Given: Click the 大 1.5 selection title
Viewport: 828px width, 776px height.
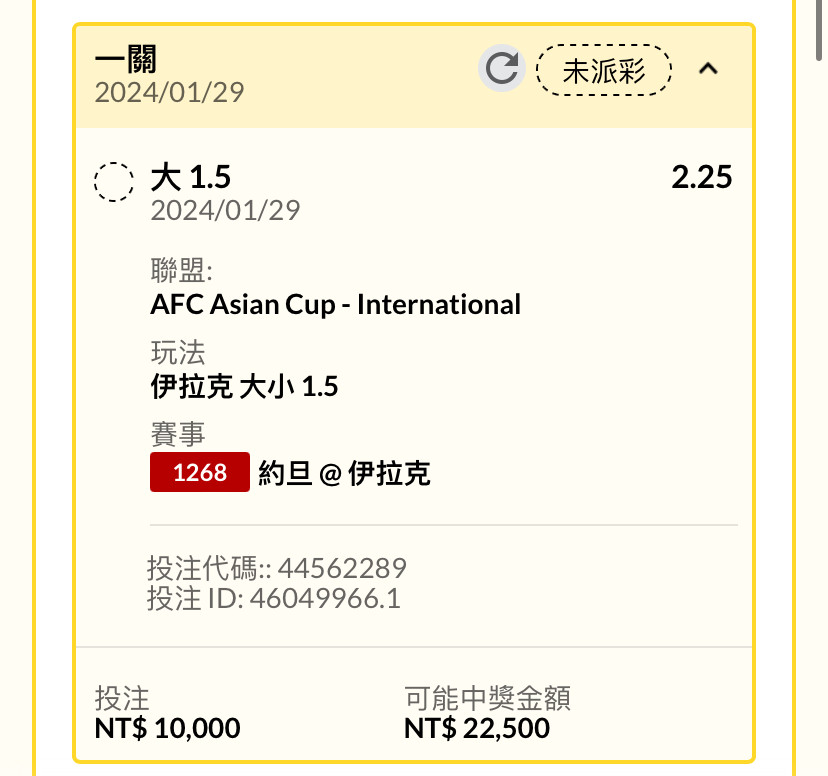Looking at the screenshot, I should click(x=191, y=177).
